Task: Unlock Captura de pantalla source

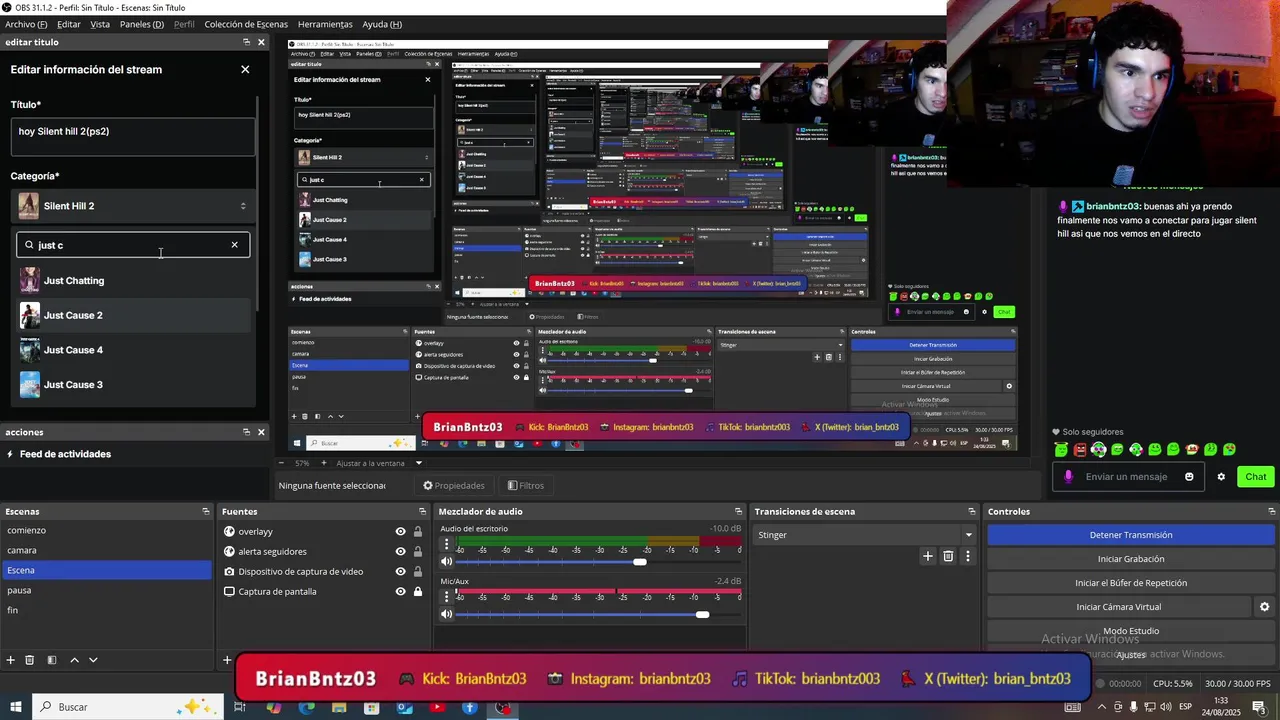Action: tap(418, 592)
